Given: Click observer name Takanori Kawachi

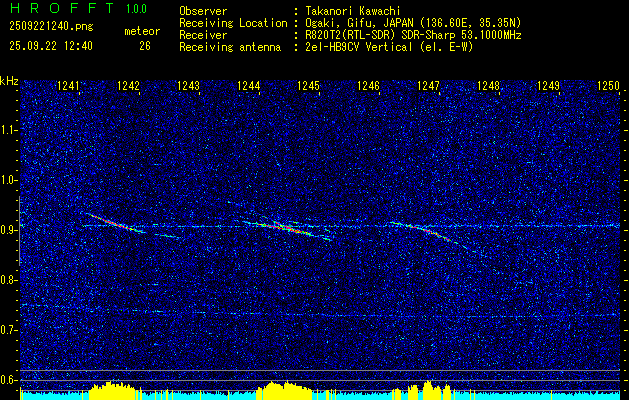Looking at the screenshot, I should 351,11.
